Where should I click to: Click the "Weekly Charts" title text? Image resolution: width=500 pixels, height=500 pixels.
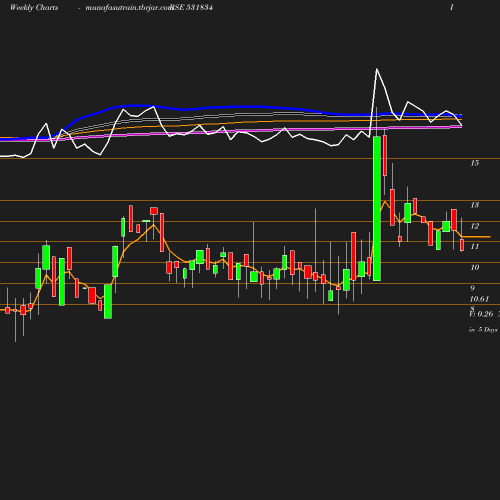pos(34,8)
